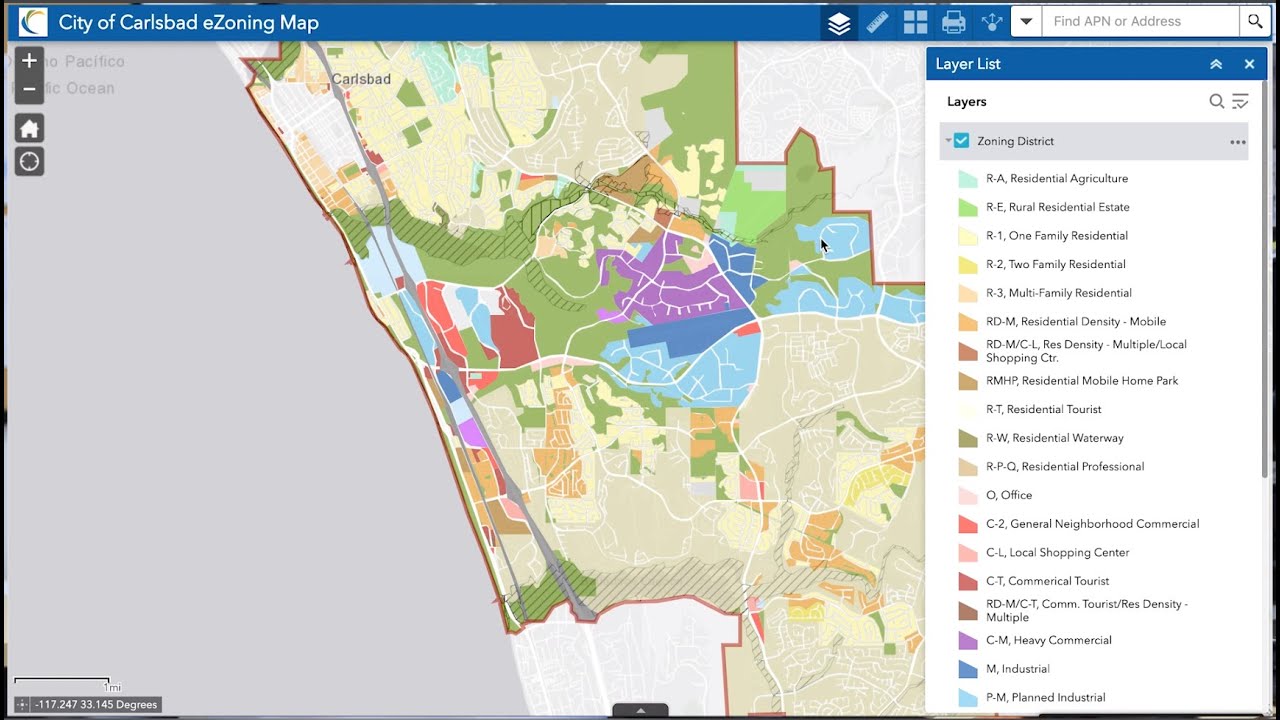The width and height of the screenshot is (1280, 720).
Task: Open the layers filter options icon
Action: (x=1240, y=101)
